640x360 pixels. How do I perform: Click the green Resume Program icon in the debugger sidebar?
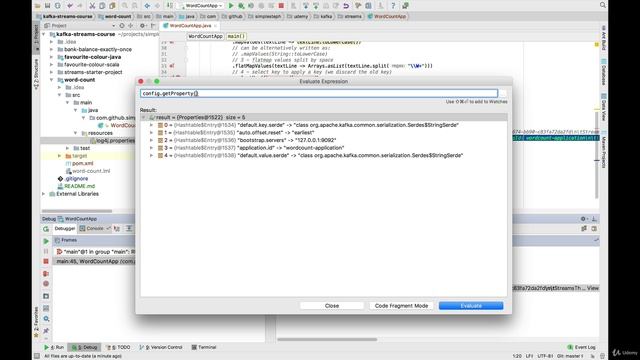46,241
